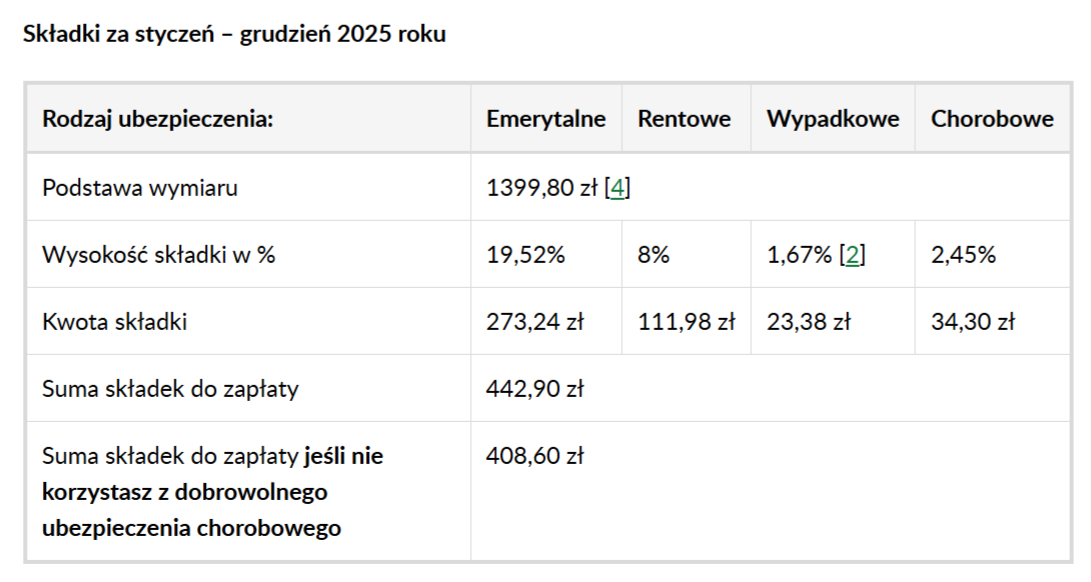Select the Emerytalne column header
This screenshot has height=582, width=1091.
pyautogui.click(x=546, y=119)
